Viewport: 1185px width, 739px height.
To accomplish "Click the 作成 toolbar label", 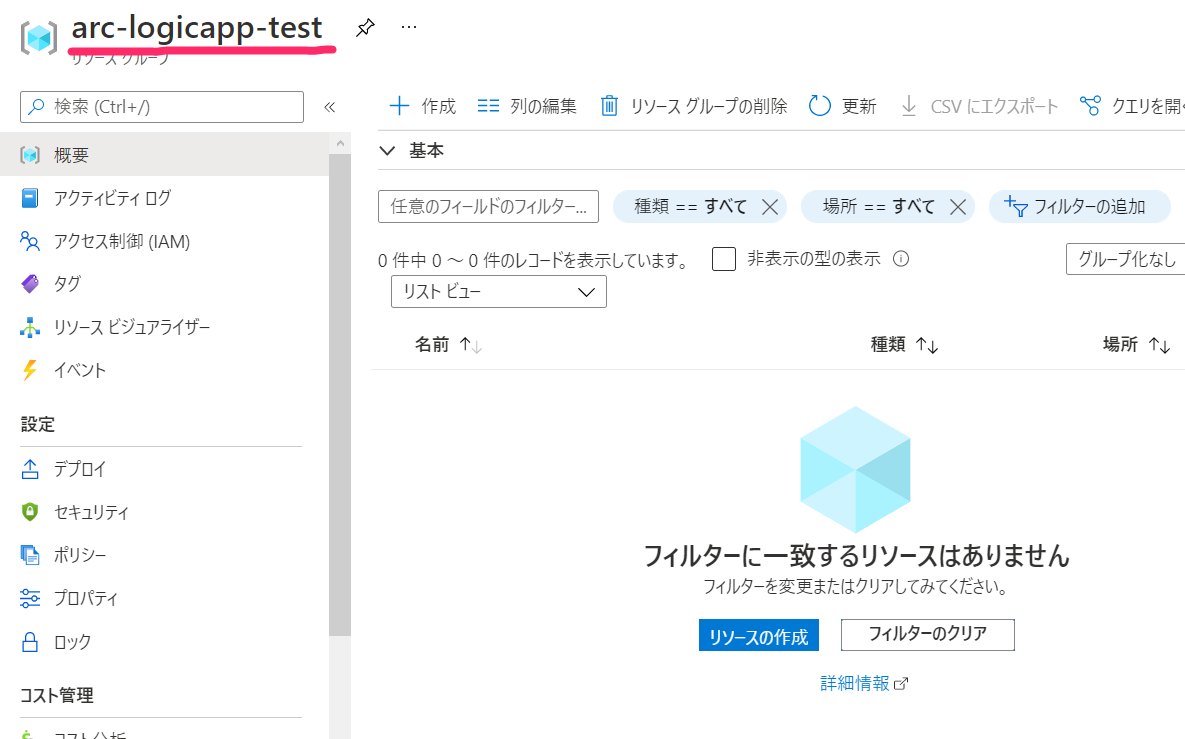I will [x=439, y=107].
